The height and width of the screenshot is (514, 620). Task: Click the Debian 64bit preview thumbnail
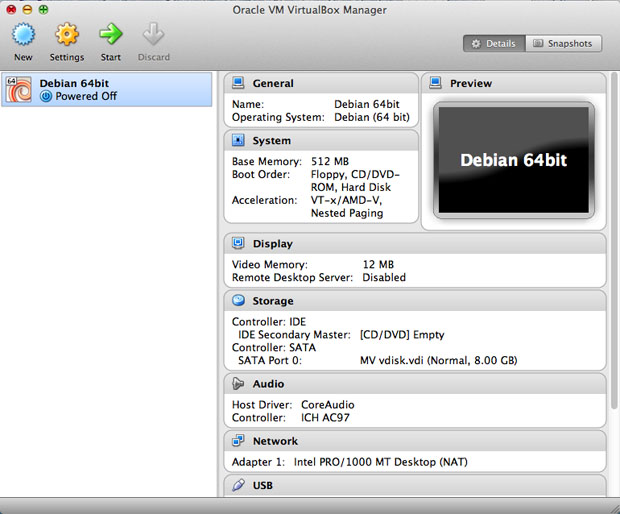pos(514,160)
